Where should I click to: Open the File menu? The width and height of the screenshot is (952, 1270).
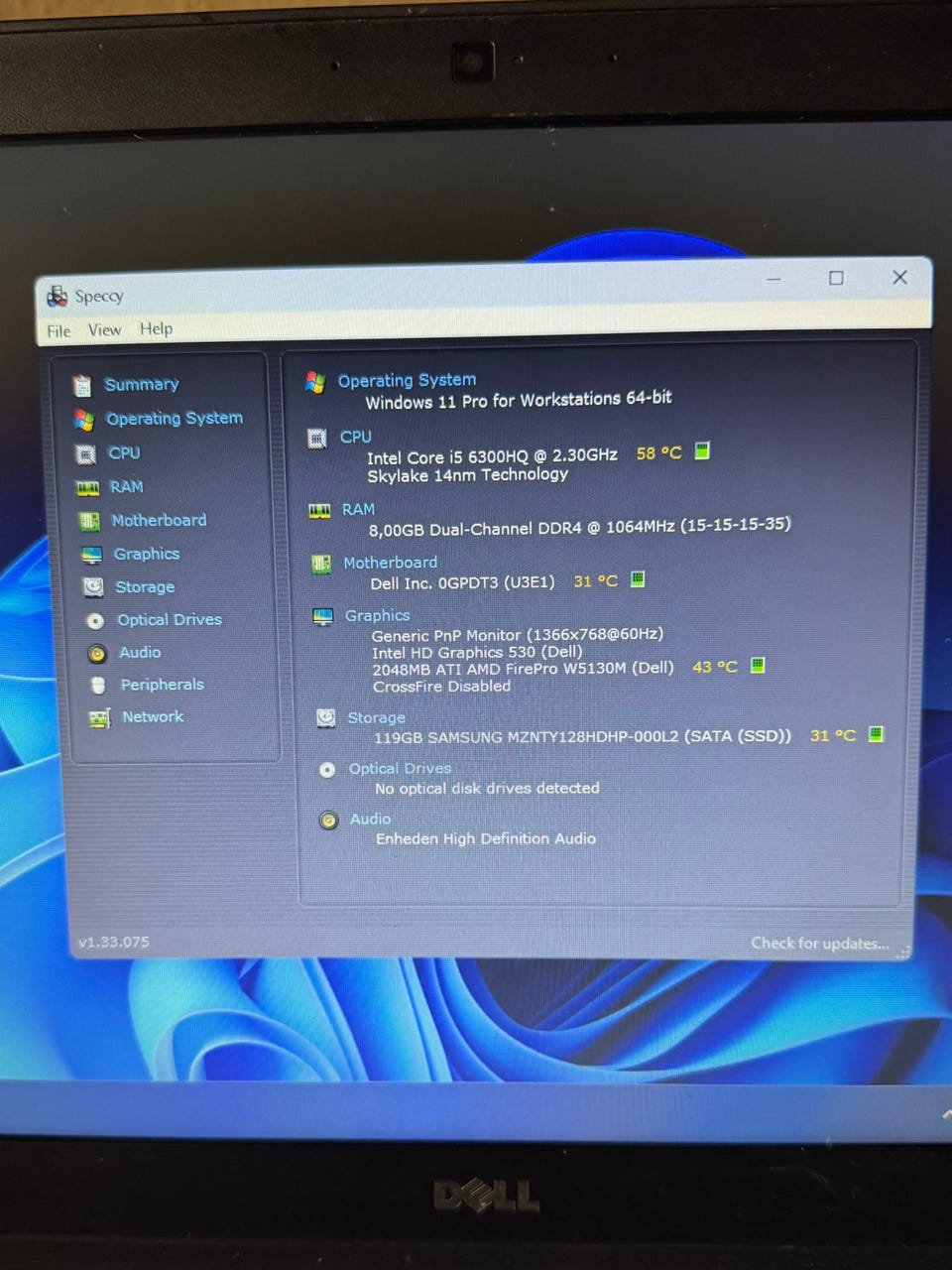[59, 331]
